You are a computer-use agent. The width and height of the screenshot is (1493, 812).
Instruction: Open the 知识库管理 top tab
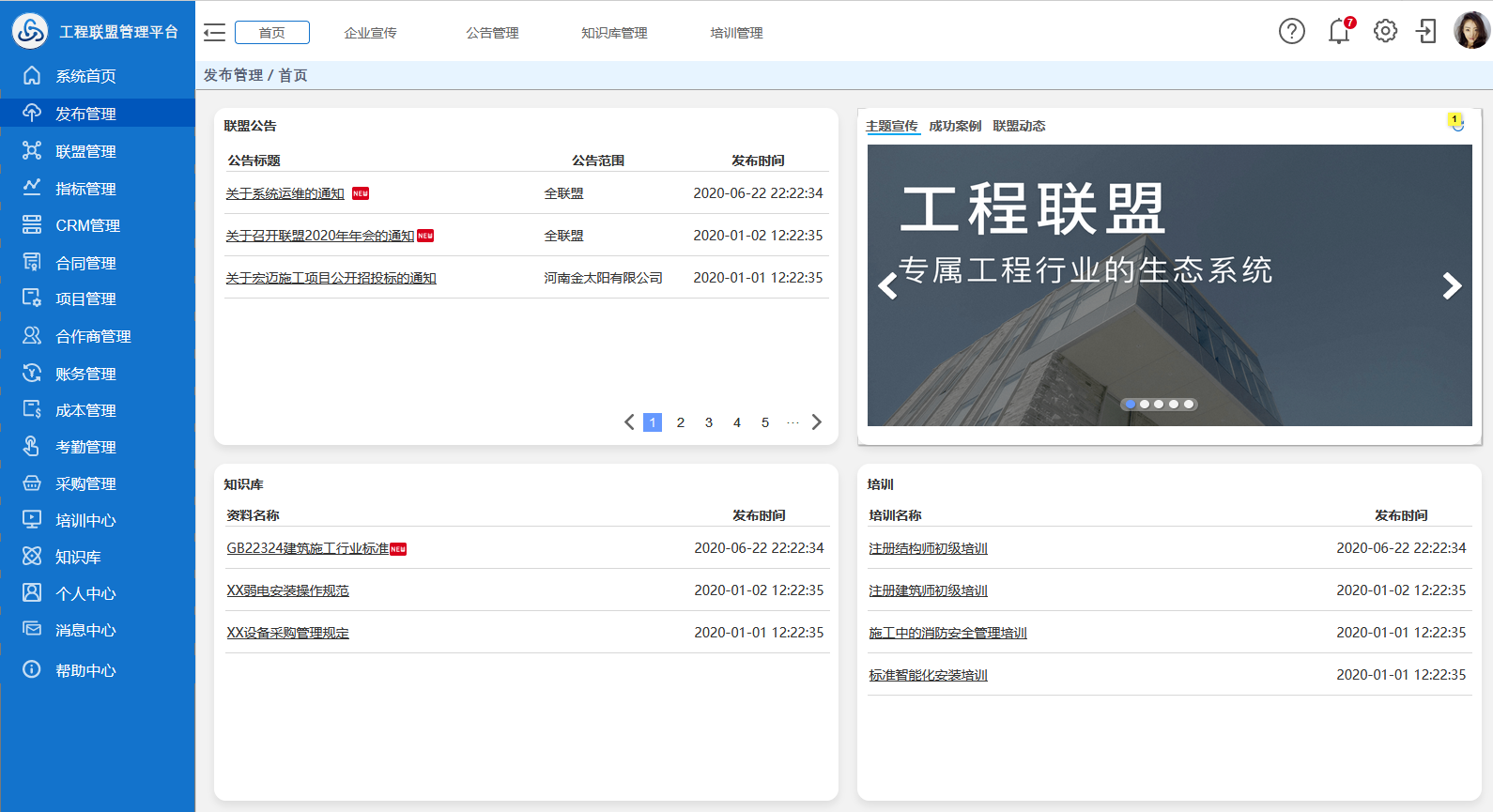(x=614, y=33)
